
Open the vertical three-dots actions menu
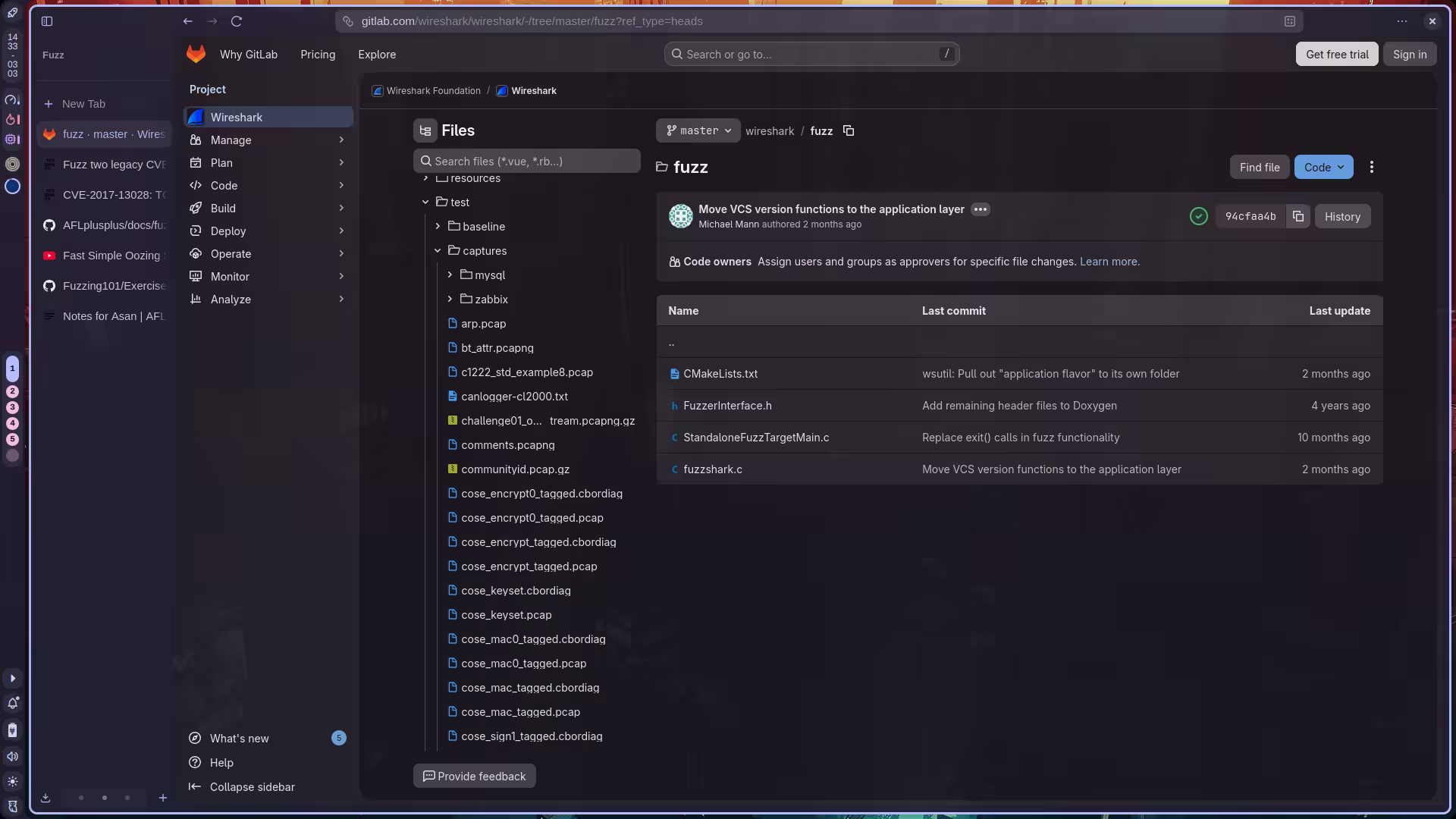pos(1371,168)
